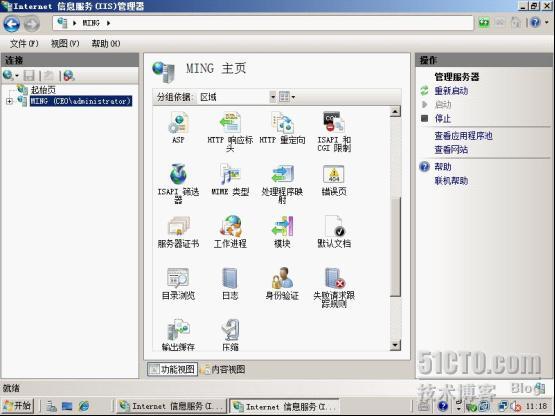Click 联机帮助 link
The height and width of the screenshot is (416, 555).
(451, 181)
